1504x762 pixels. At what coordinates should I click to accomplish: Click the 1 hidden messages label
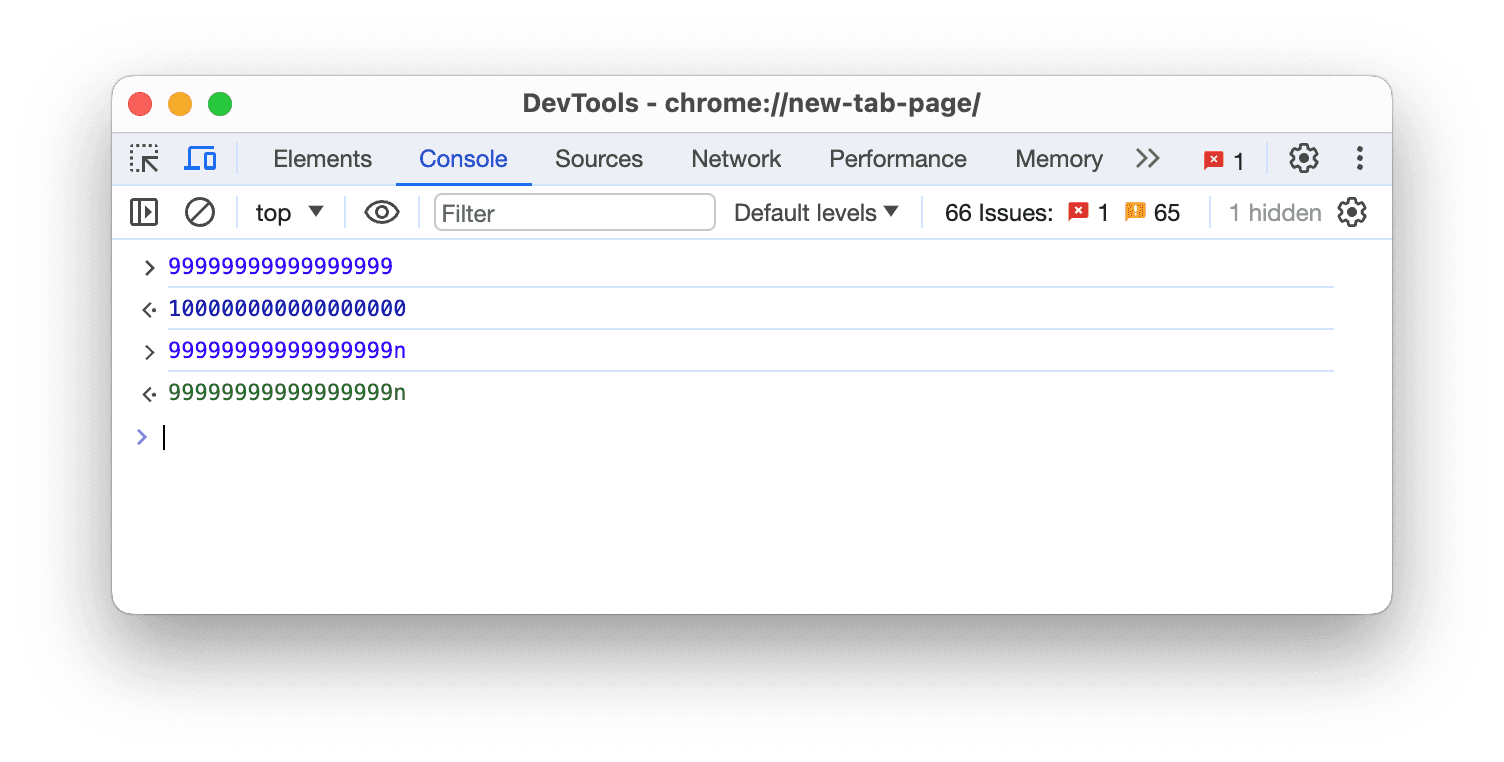pyautogui.click(x=1274, y=213)
